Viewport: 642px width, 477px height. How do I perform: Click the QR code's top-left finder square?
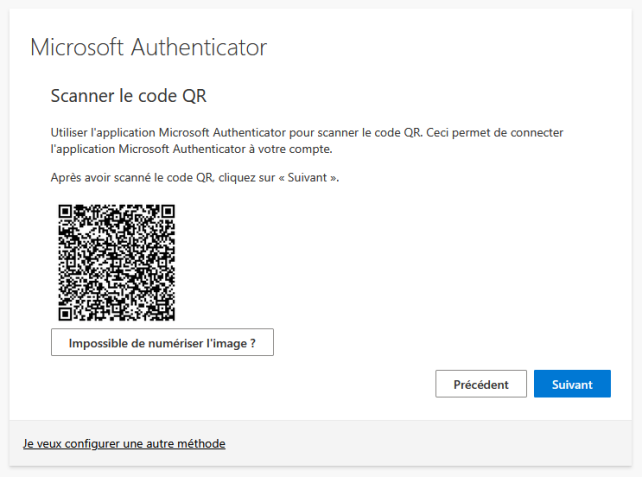[x=67, y=212]
